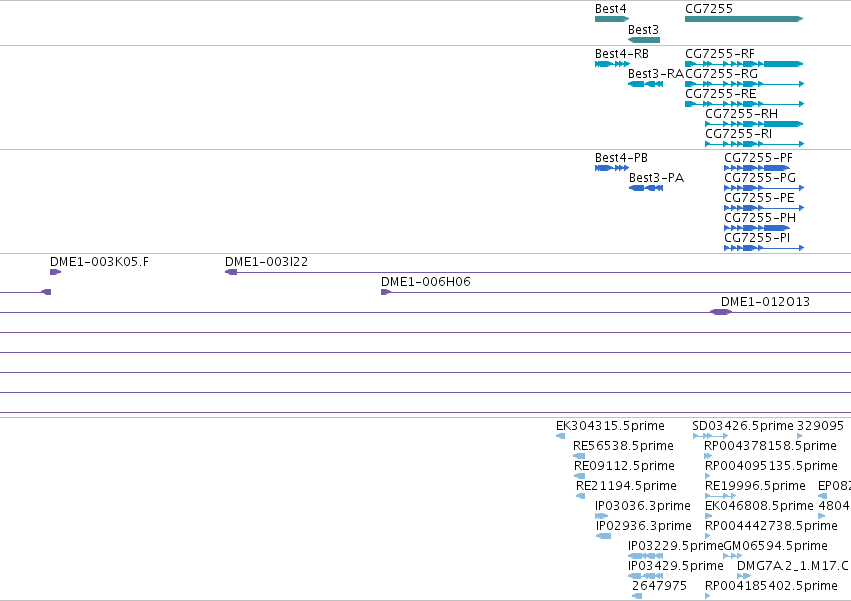Select EST RE21194.5prime label

coord(626,486)
